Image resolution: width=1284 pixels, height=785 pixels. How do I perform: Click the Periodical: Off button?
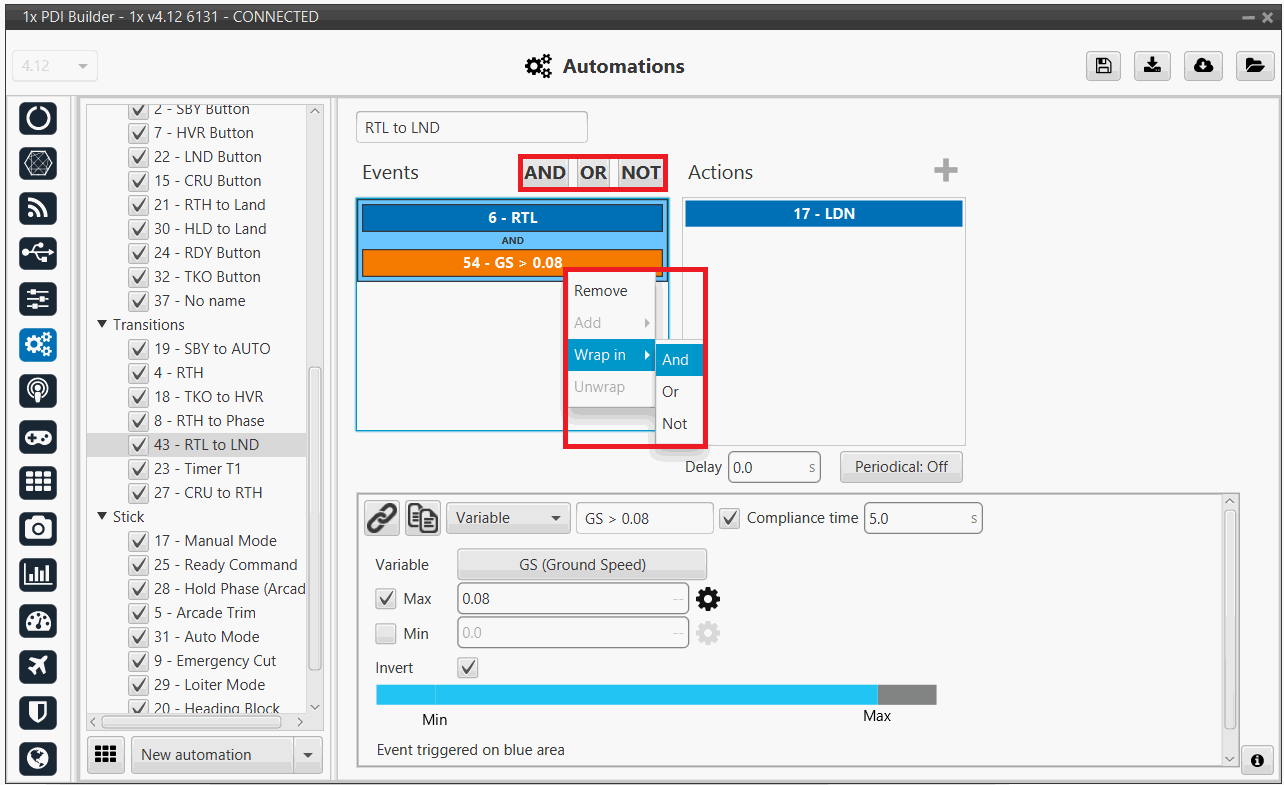click(x=901, y=467)
